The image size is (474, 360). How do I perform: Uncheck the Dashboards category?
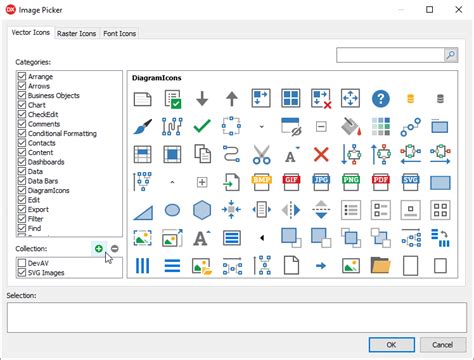tap(22, 162)
